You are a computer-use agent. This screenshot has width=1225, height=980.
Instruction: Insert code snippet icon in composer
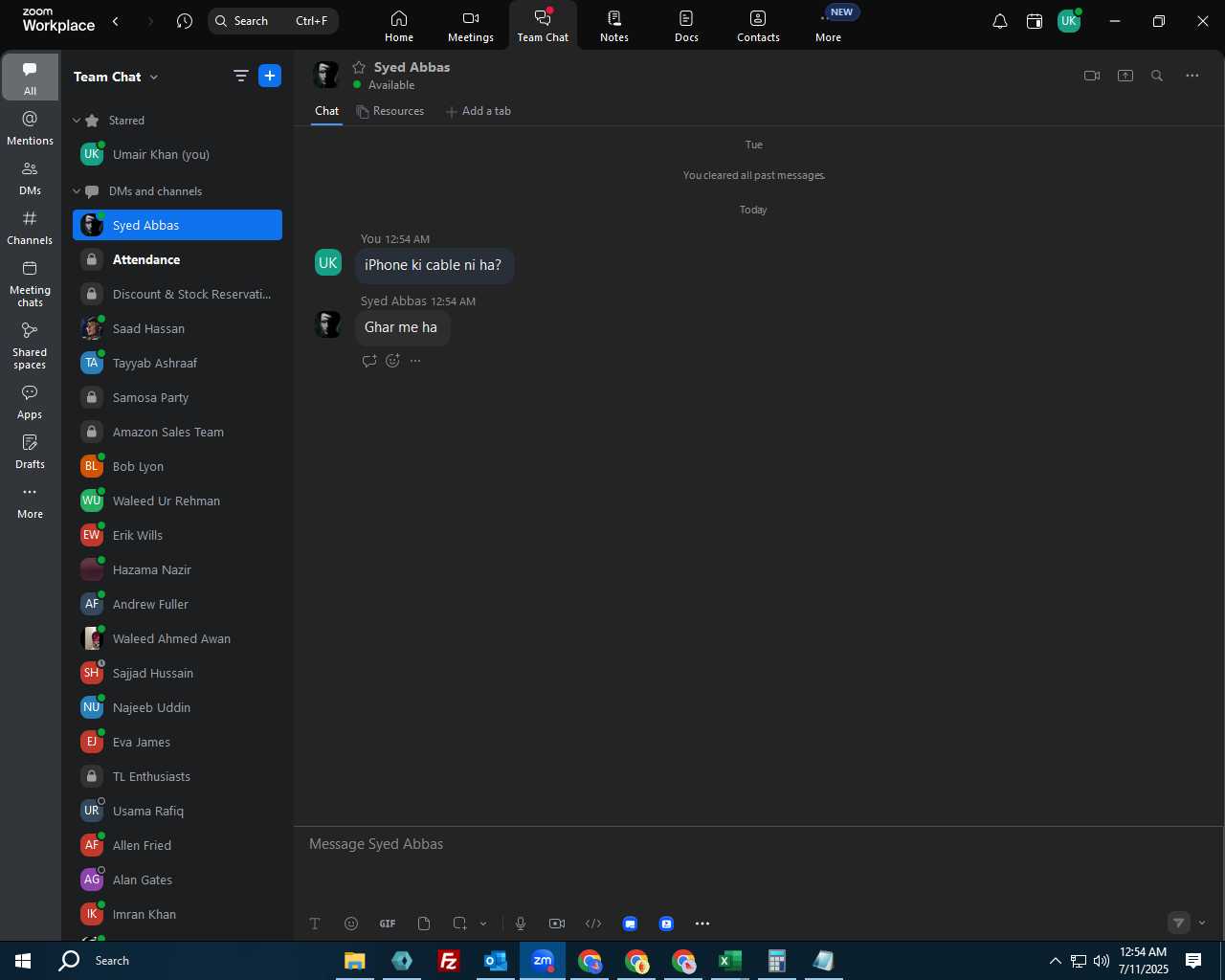[593, 924]
